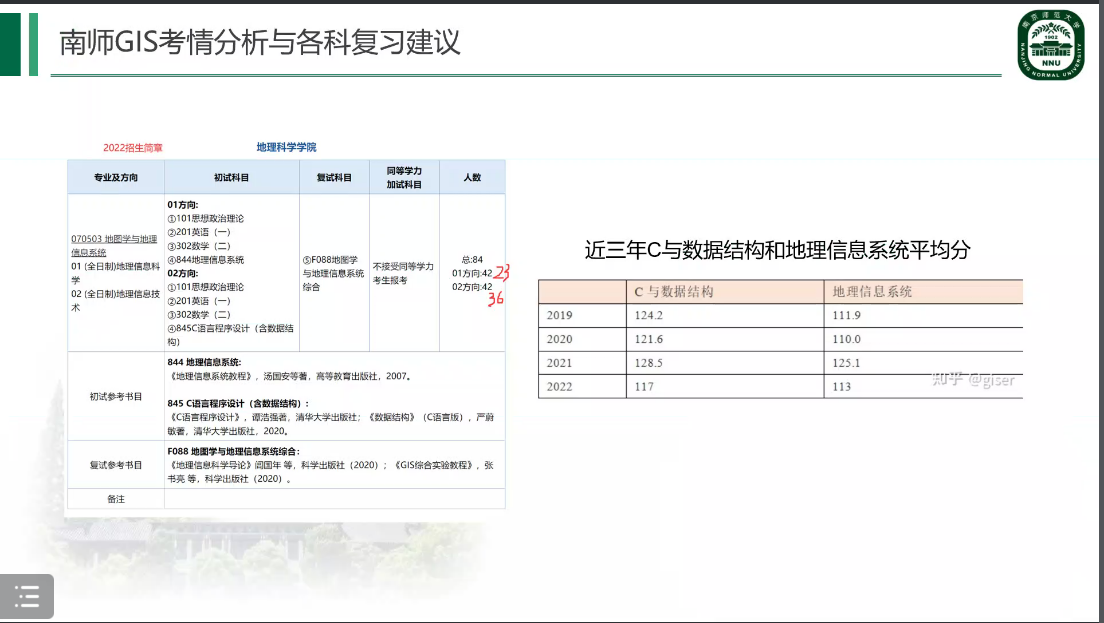Open the 070503 地图学与地理信息系统 link
This screenshot has height=623, width=1104.
[x=114, y=245]
